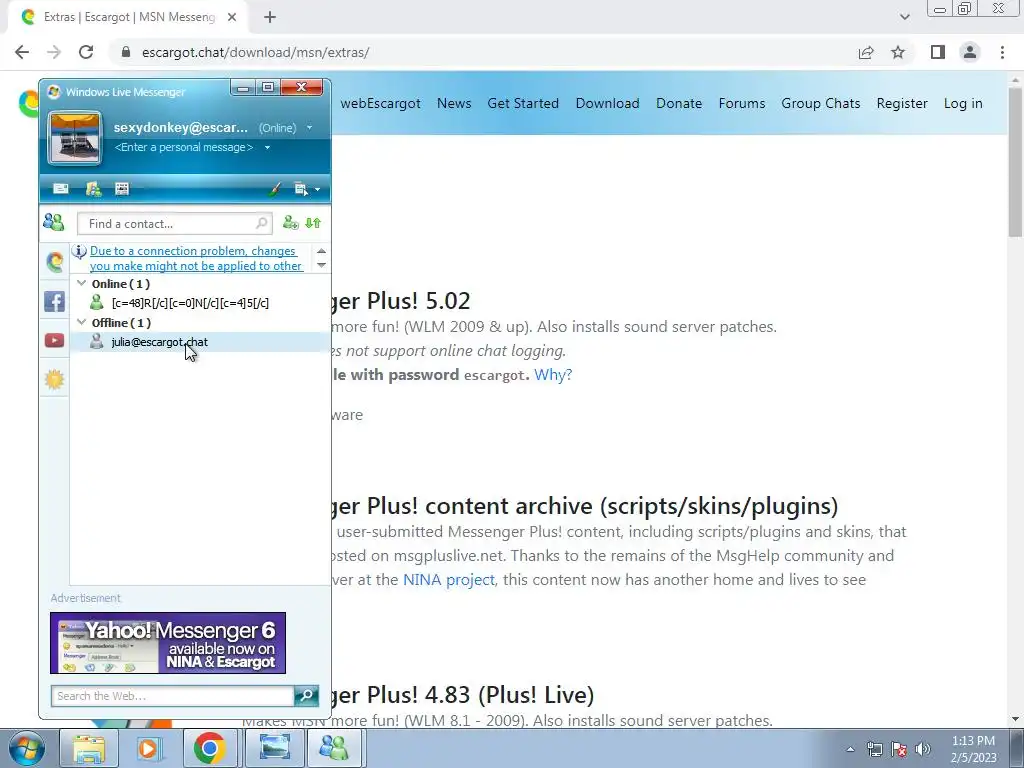Open the YouTube tab in Messenger sidebar
Screen dimensions: 1024x768
54,340
